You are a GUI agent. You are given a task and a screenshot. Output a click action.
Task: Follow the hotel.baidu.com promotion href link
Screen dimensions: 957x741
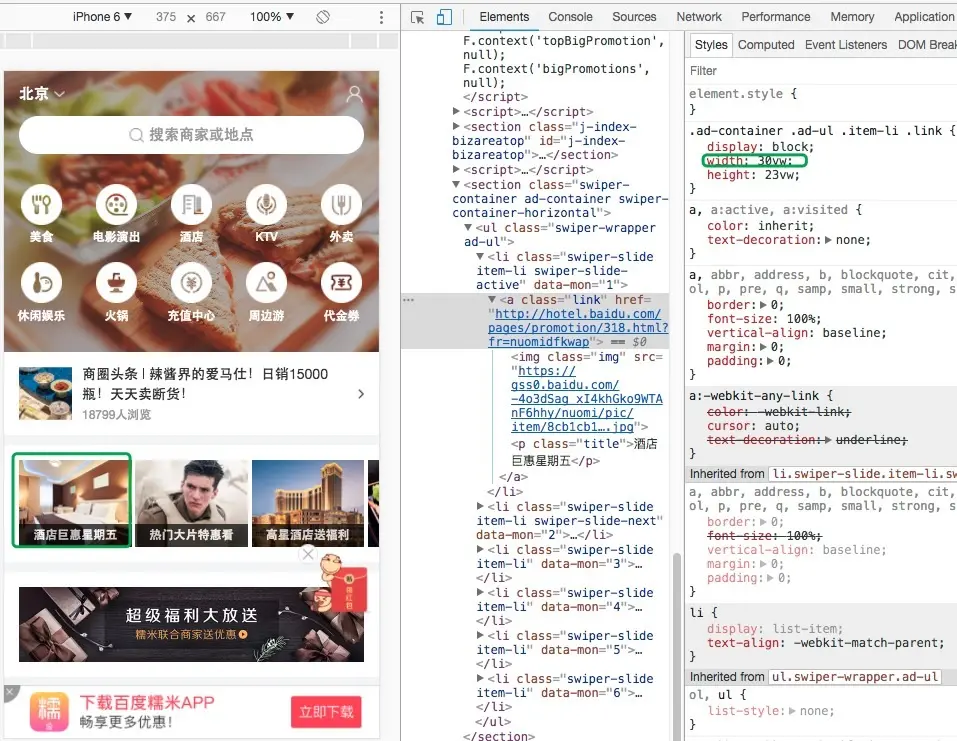[577, 328]
